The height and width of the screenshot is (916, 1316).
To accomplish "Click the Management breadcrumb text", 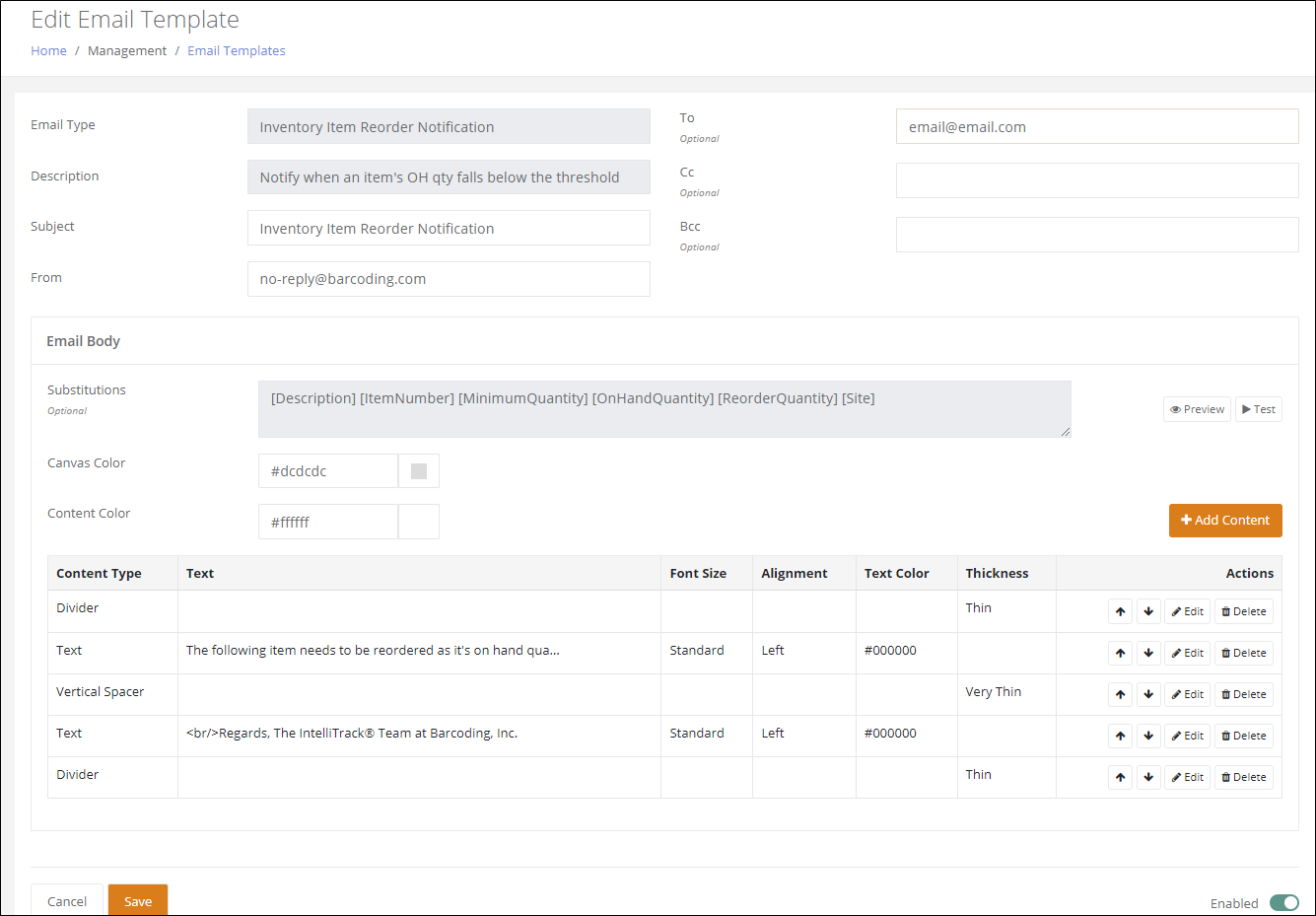I will coord(127,50).
